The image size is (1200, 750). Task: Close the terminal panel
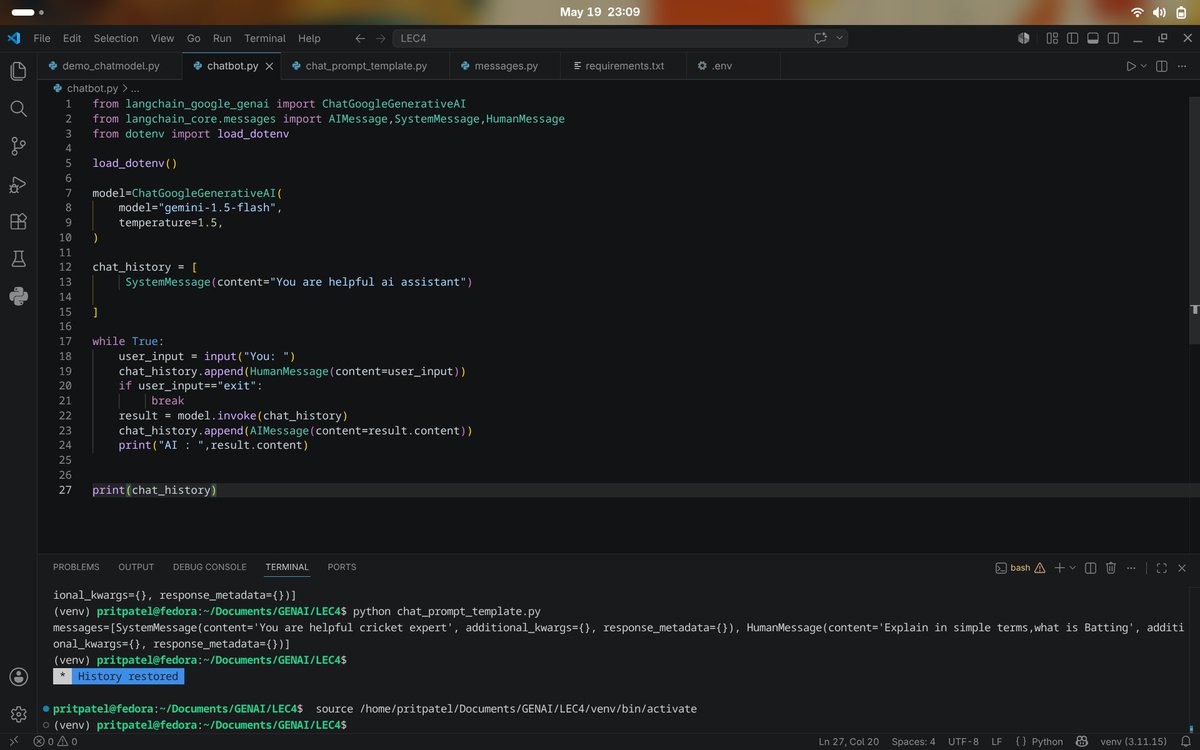pos(1182,567)
